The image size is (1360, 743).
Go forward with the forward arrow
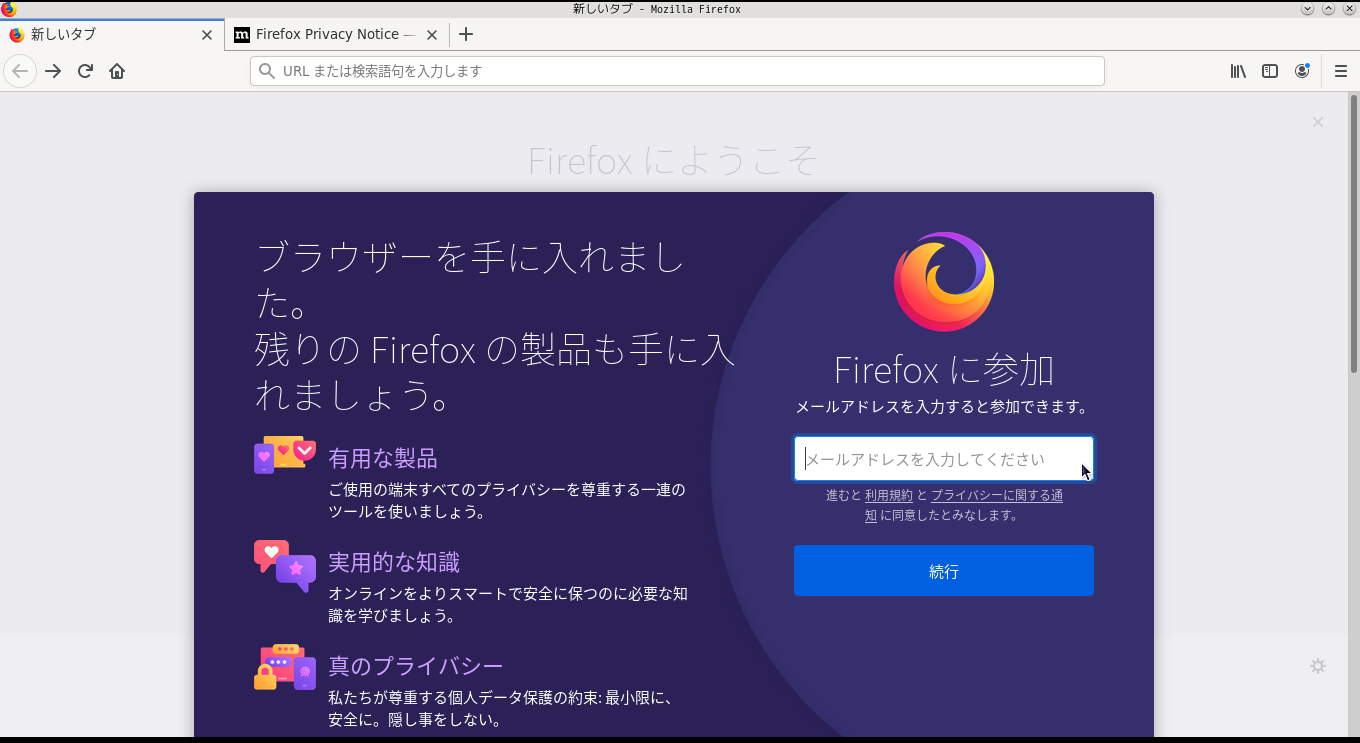click(x=53, y=71)
